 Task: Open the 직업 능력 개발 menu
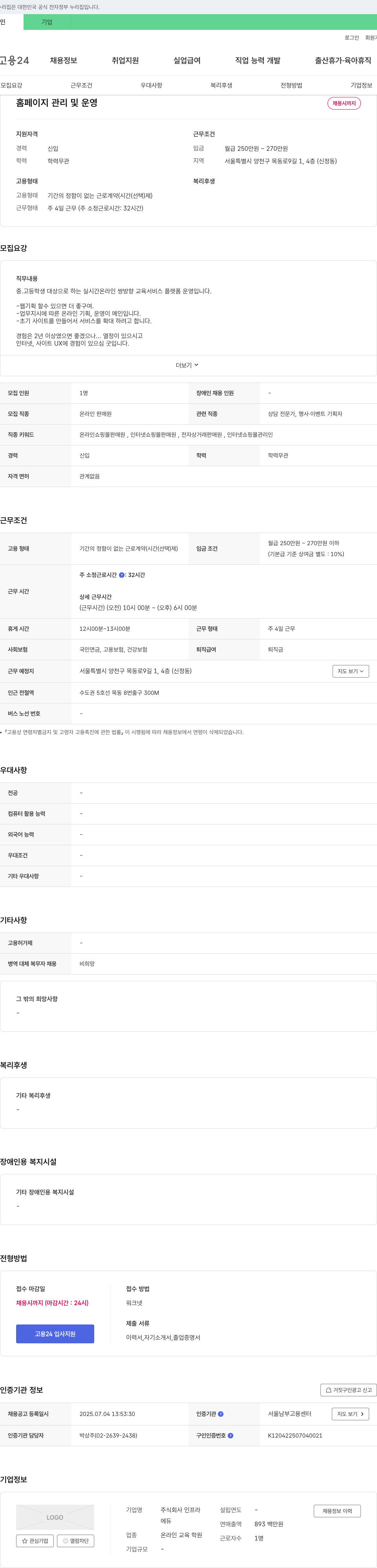click(x=258, y=60)
